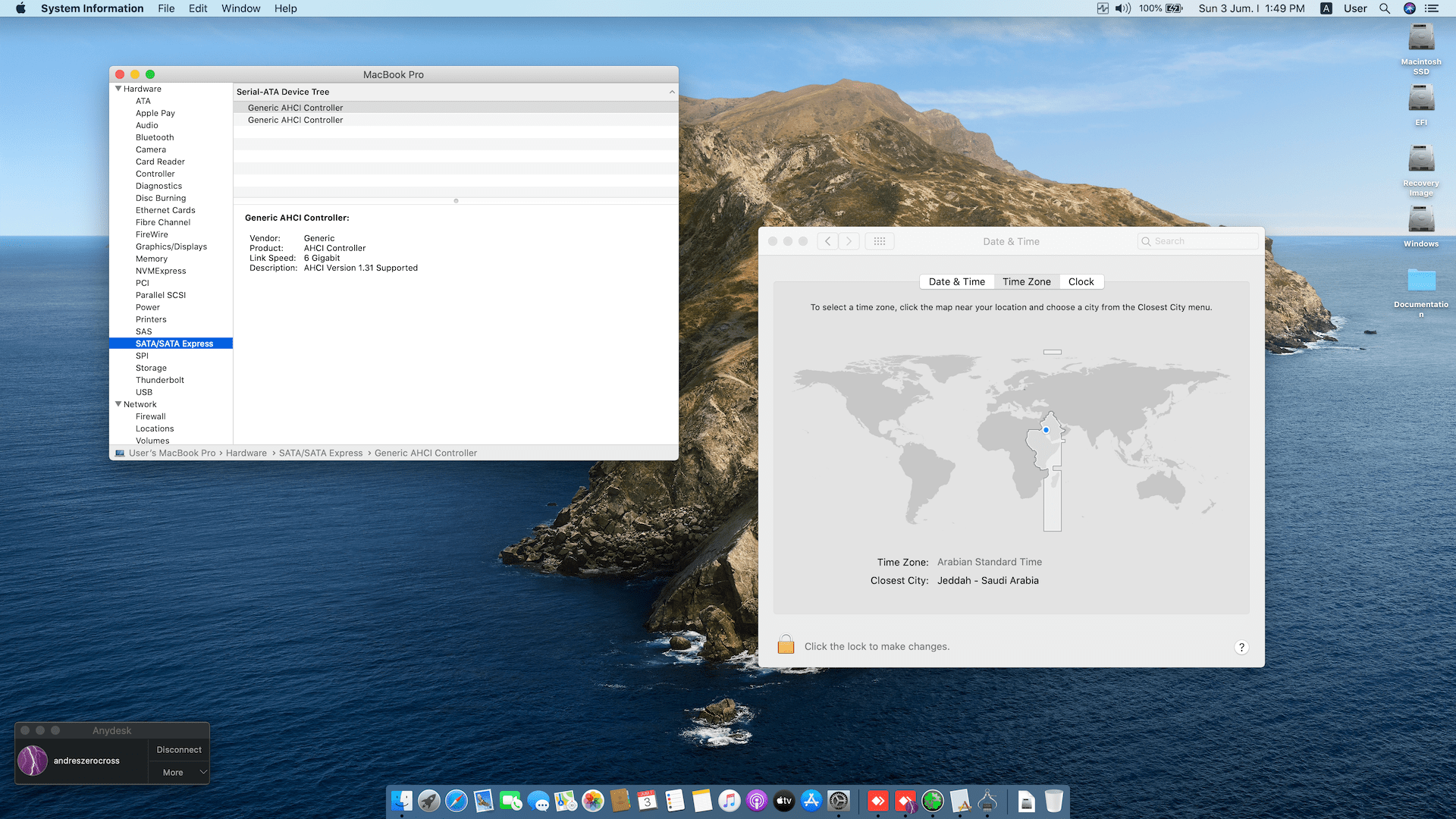The image size is (1456, 819).
Task: Switch to the Clock tab
Action: (1081, 281)
